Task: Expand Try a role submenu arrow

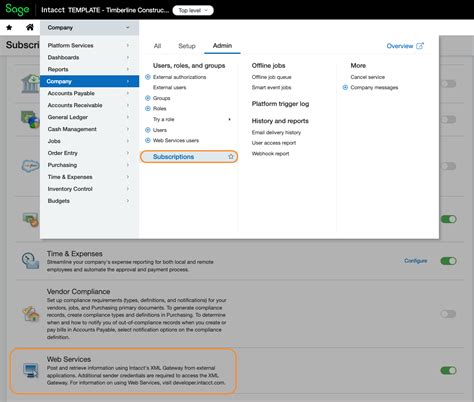Action: [x=229, y=119]
